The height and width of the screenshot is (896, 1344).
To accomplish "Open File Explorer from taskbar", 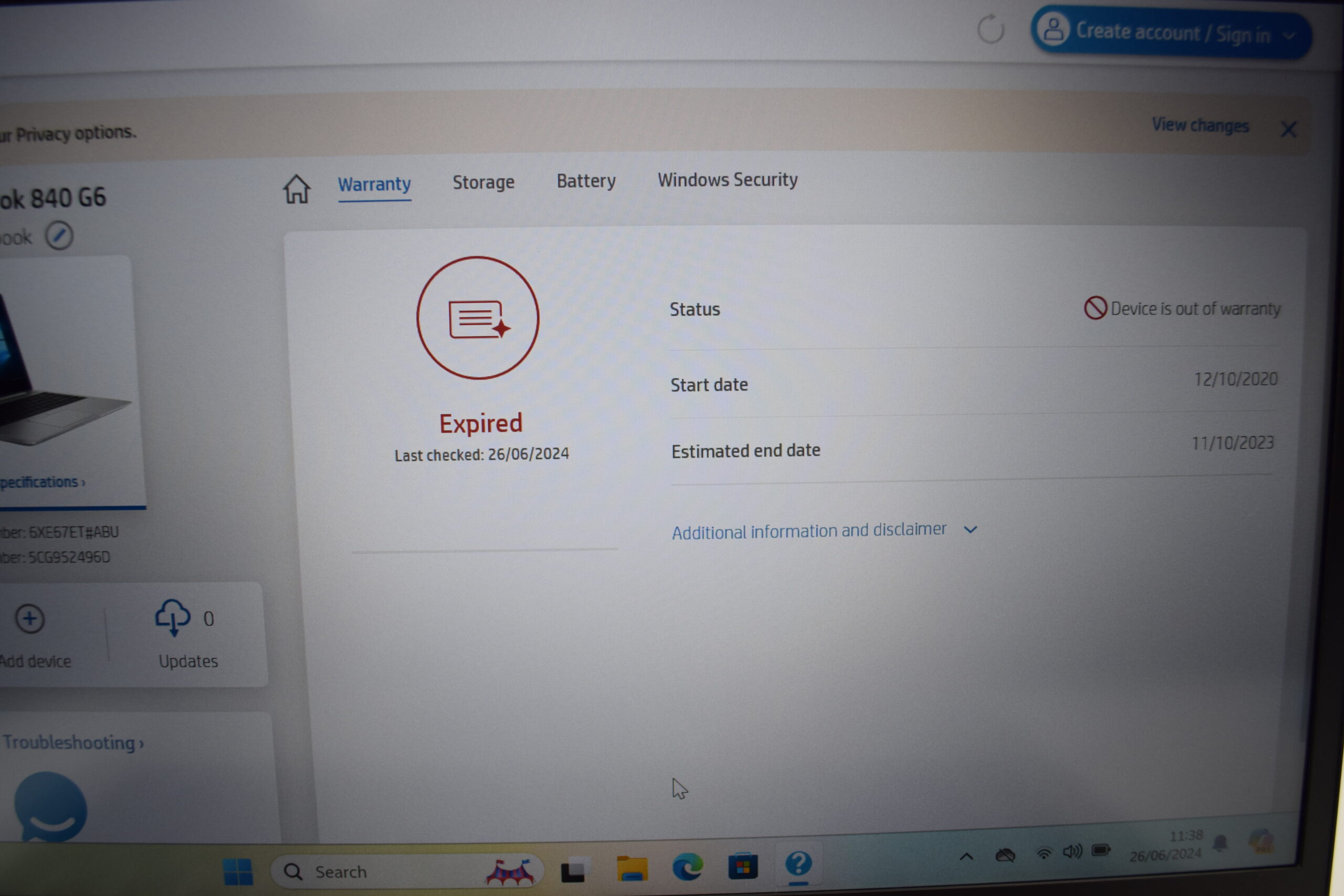I will [632, 869].
